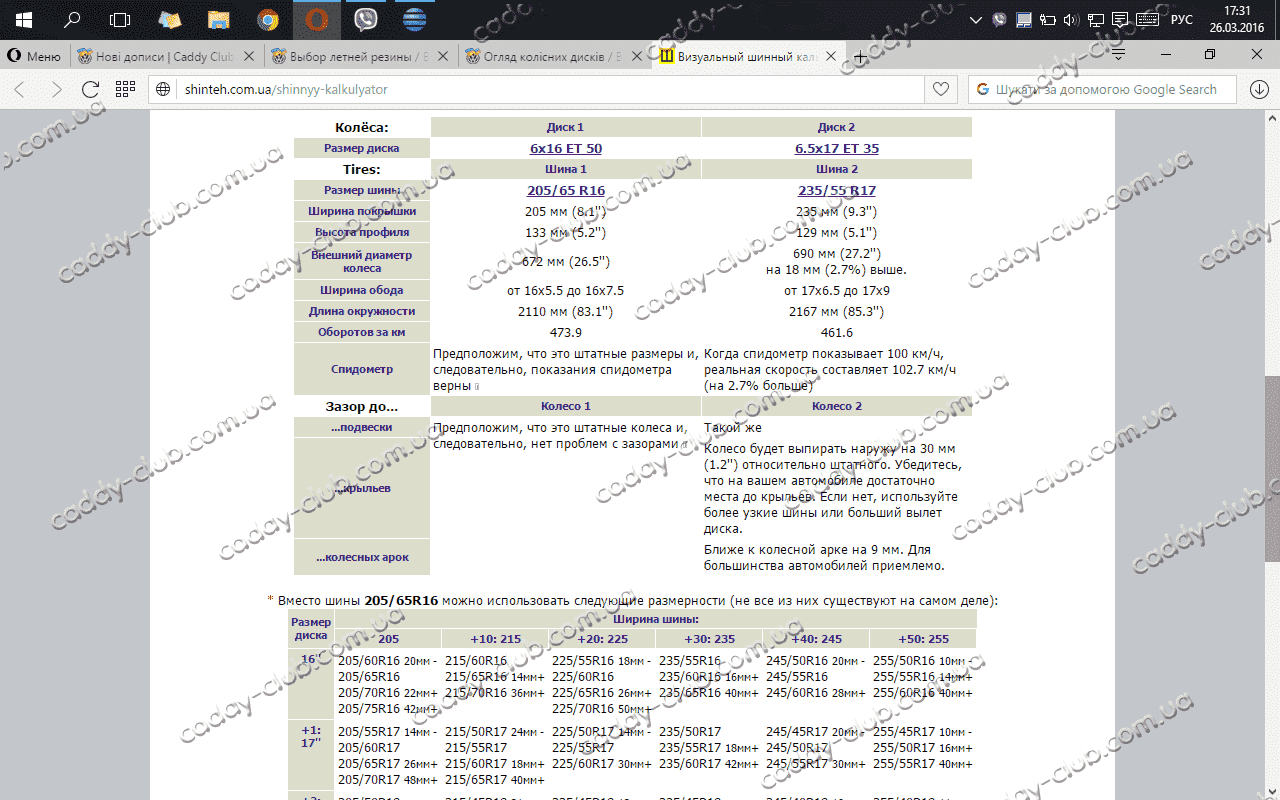Click the 6.5x17 ET 35 disk size link
This screenshot has width=1280, height=800.
coord(837,148)
